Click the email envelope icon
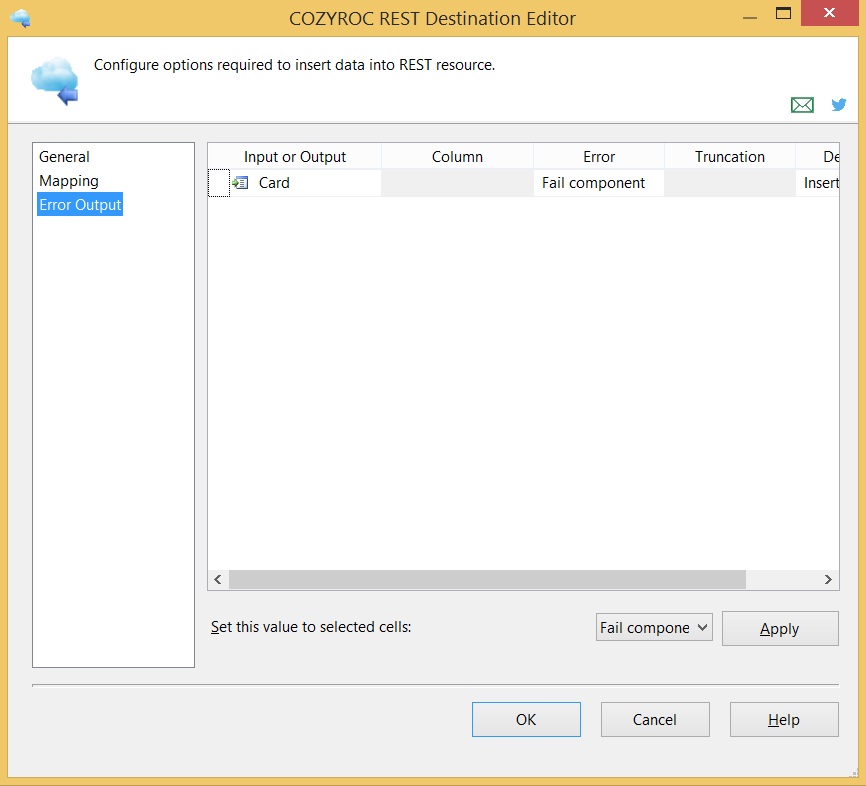Screen dimensions: 866x786 pos(802,104)
